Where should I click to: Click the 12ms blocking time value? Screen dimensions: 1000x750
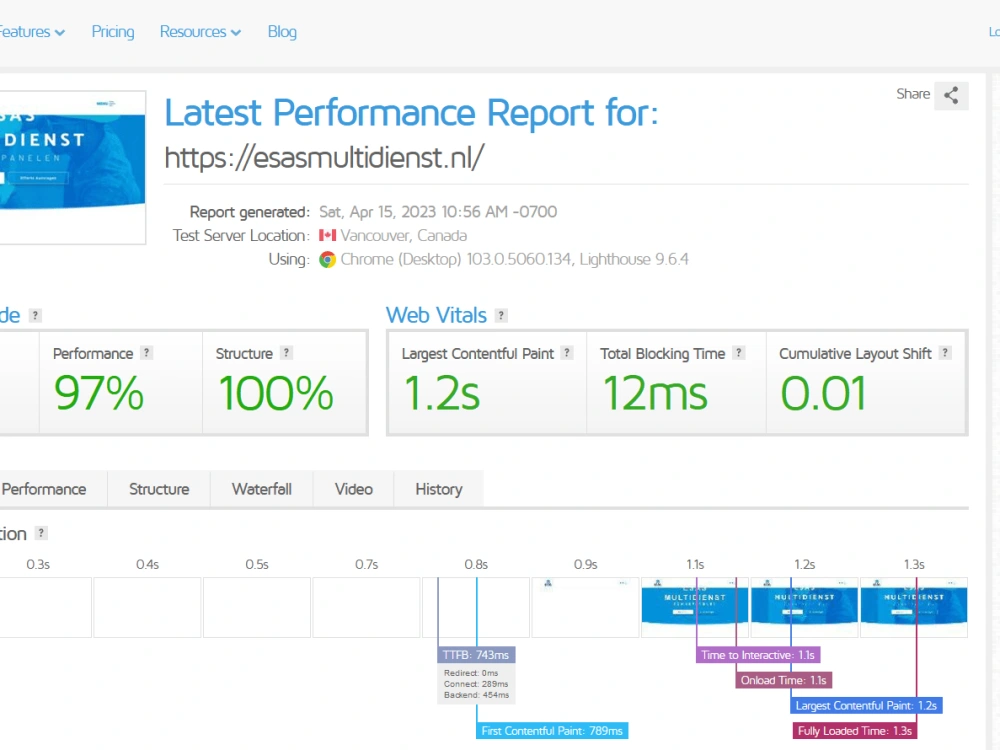coord(655,393)
